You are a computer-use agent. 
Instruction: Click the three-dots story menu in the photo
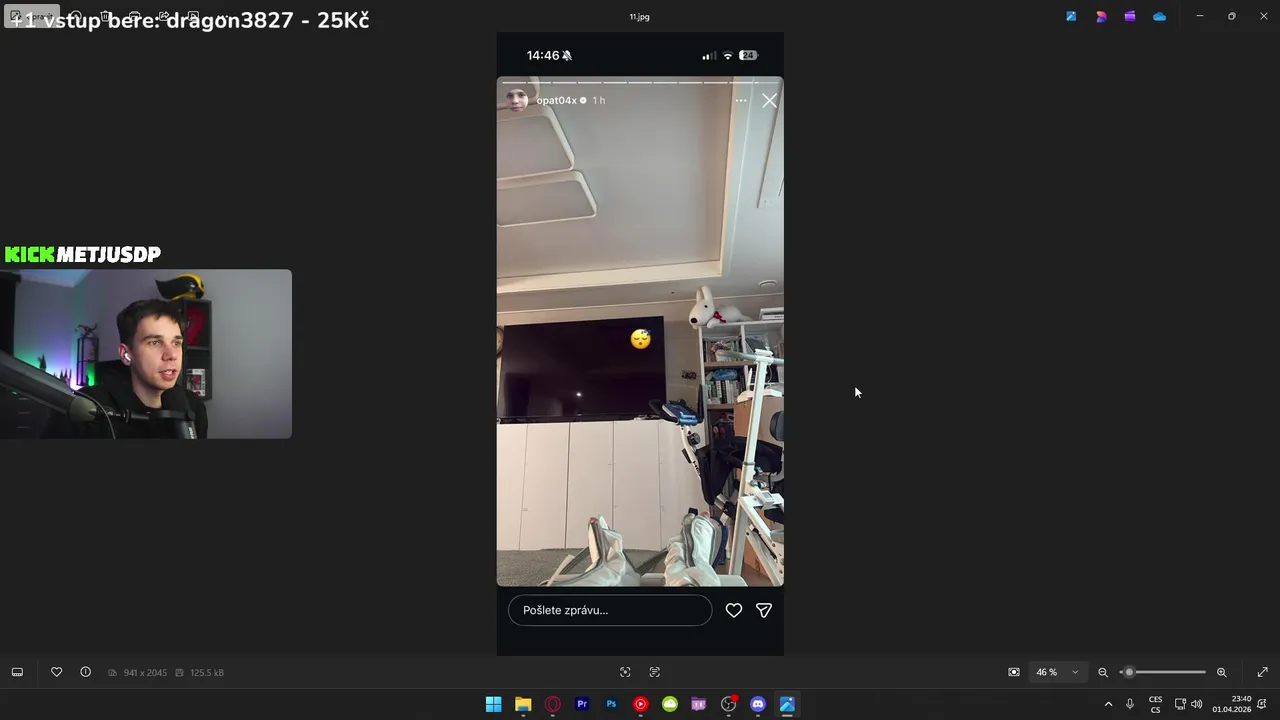tap(741, 100)
